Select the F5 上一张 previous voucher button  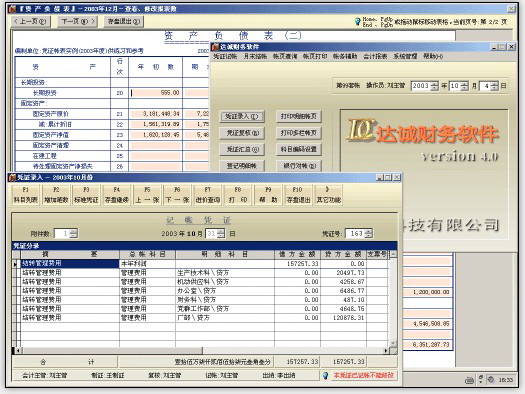pyautogui.click(x=147, y=194)
